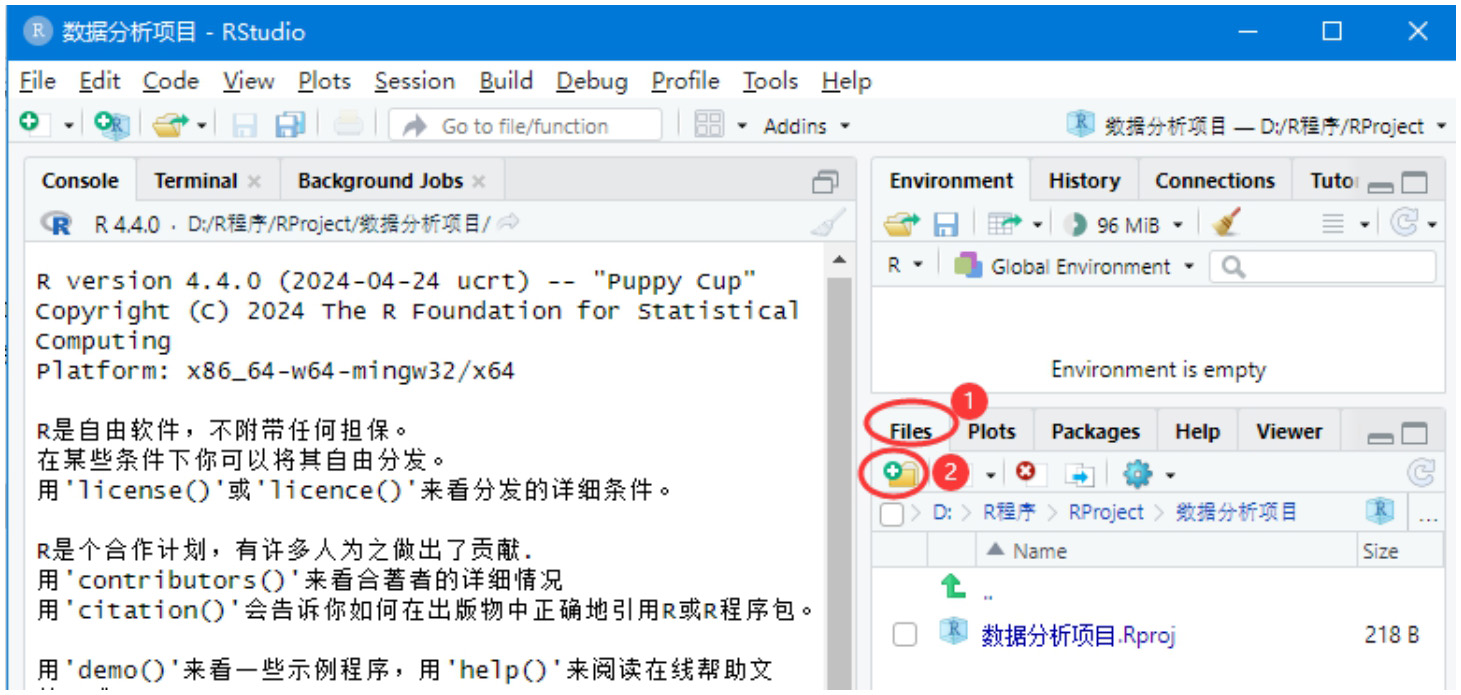
Task: Click the .. parent directory link
Action: pos(988,596)
